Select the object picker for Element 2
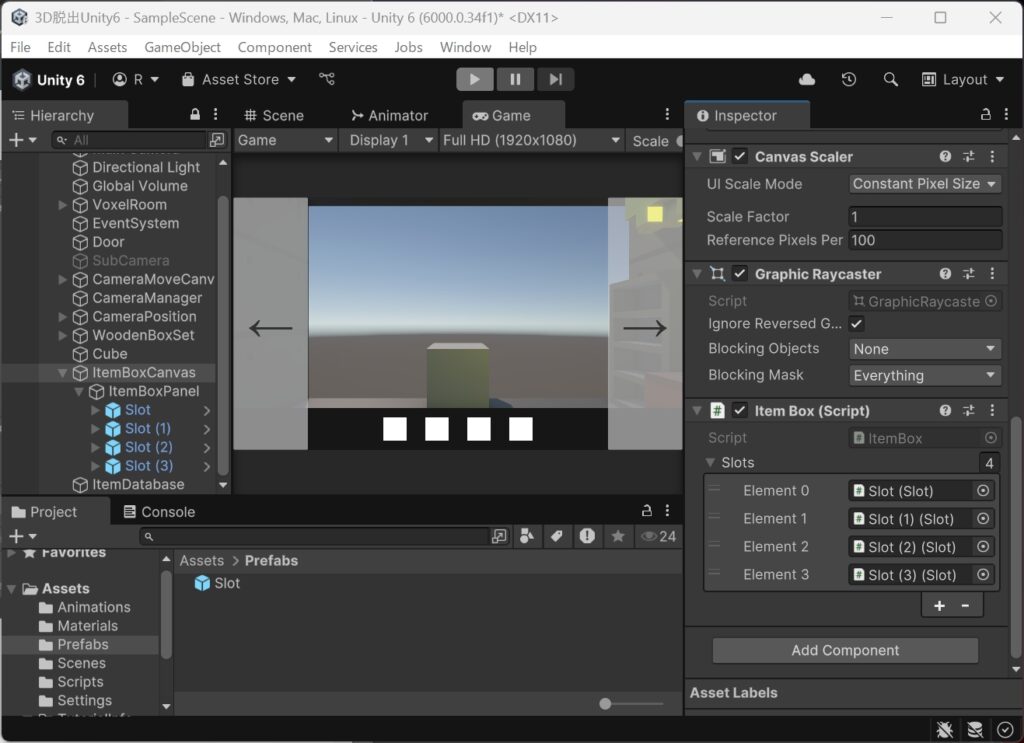Image resolution: width=1024 pixels, height=743 pixels. pos(983,546)
